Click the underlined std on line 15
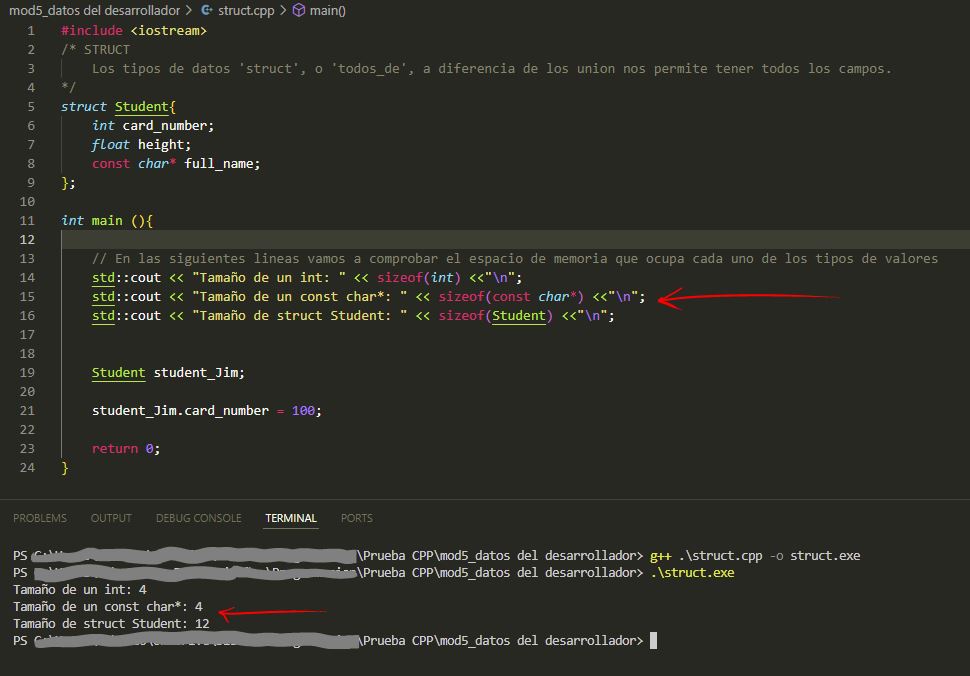 (102, 296)
